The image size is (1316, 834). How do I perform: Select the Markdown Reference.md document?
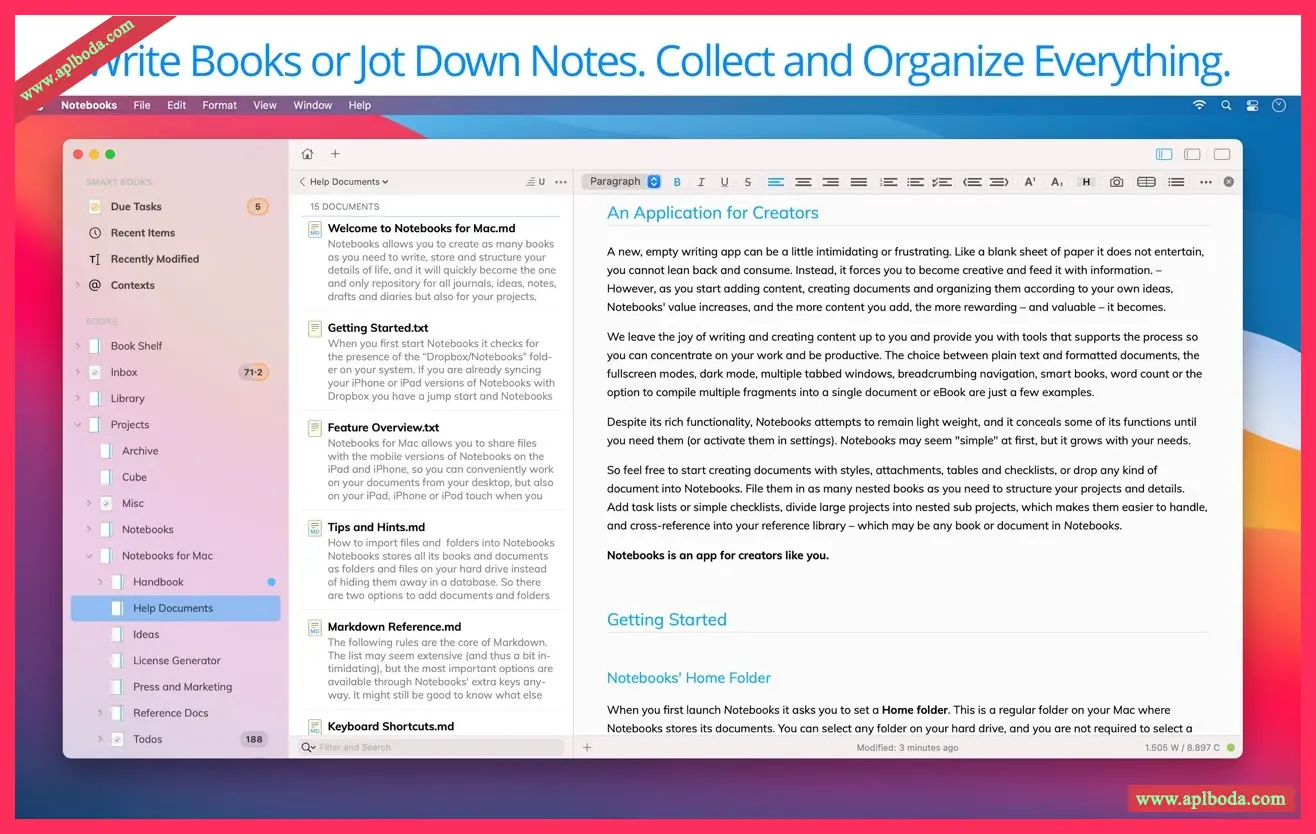point(394,627)
